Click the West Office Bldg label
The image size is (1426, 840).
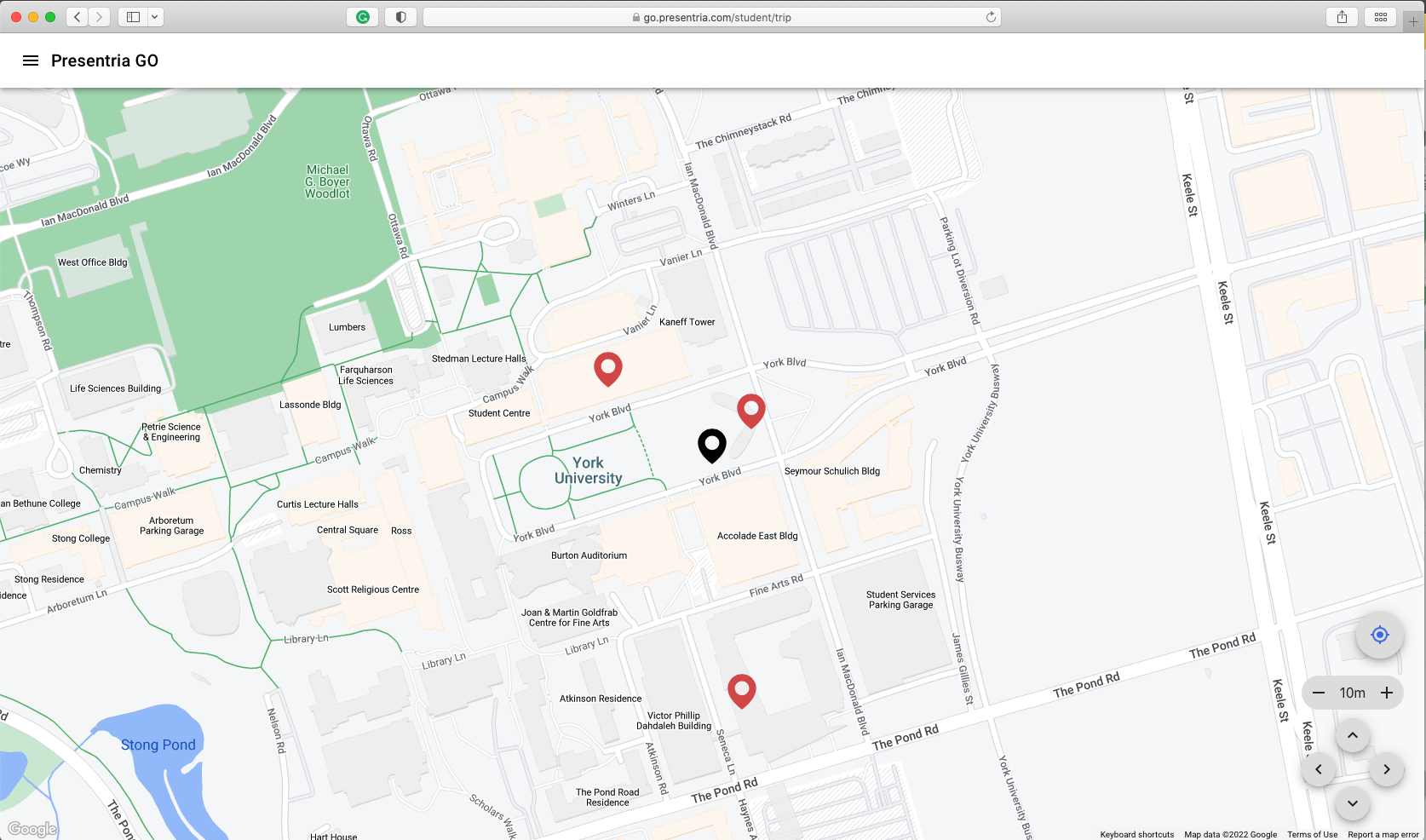pyautogui.click(x=92, y=262)
